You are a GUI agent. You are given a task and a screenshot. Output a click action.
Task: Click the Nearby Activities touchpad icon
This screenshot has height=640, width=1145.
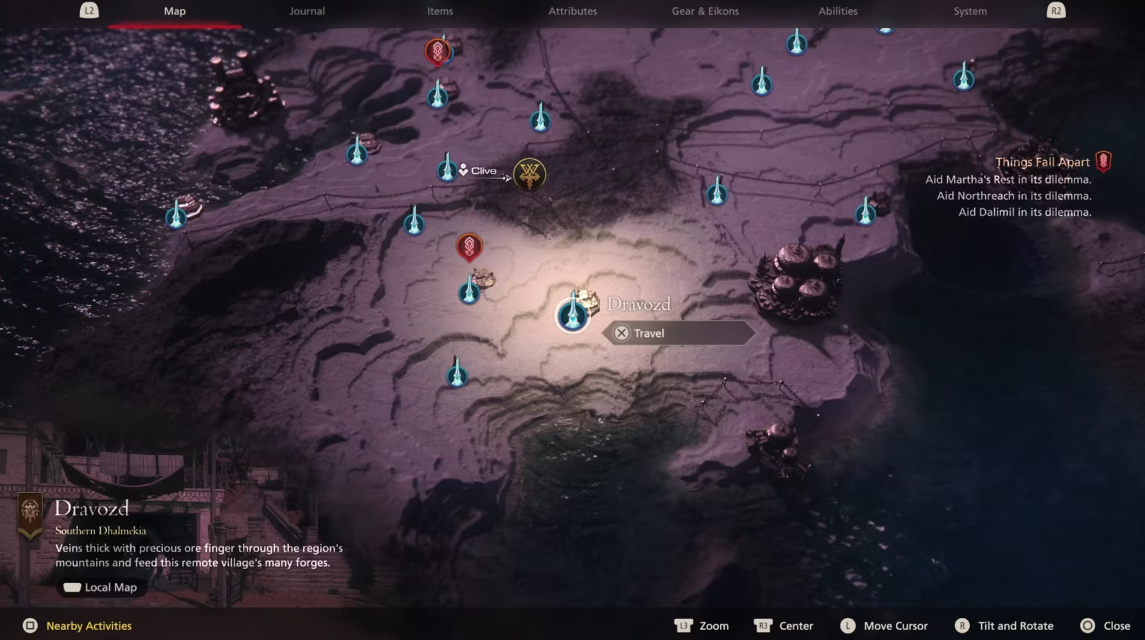[x=30, y=625]
